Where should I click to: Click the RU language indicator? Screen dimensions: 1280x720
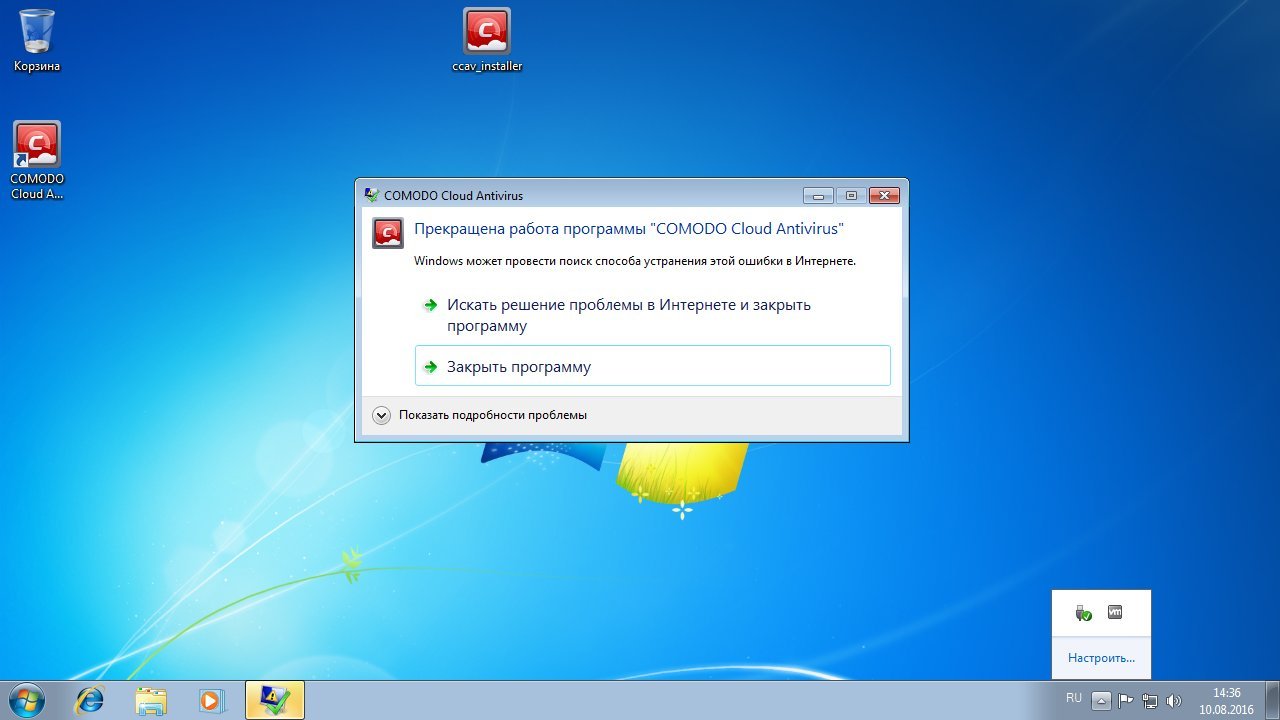(1074, 698)
